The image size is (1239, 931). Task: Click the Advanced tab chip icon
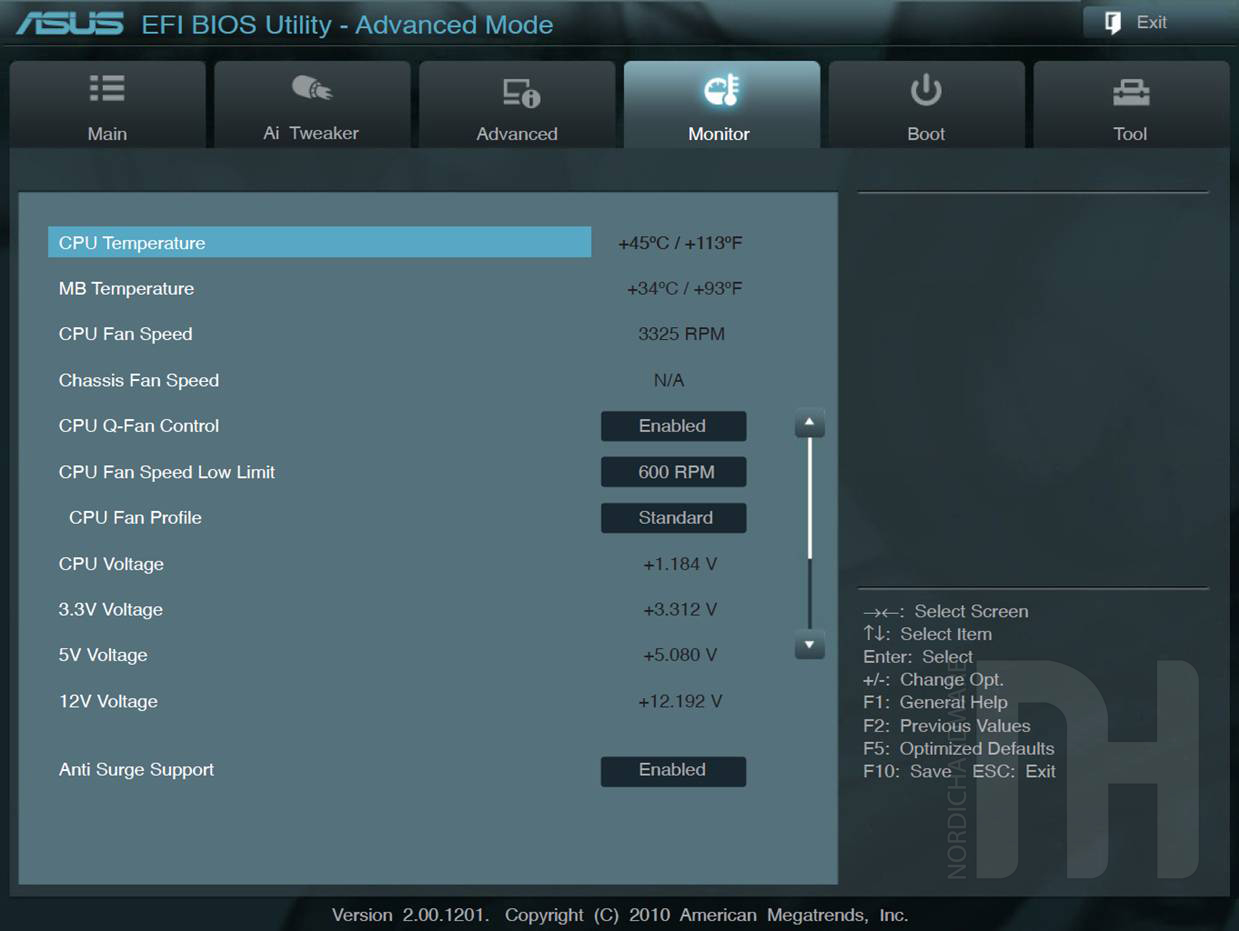point(520,93)
